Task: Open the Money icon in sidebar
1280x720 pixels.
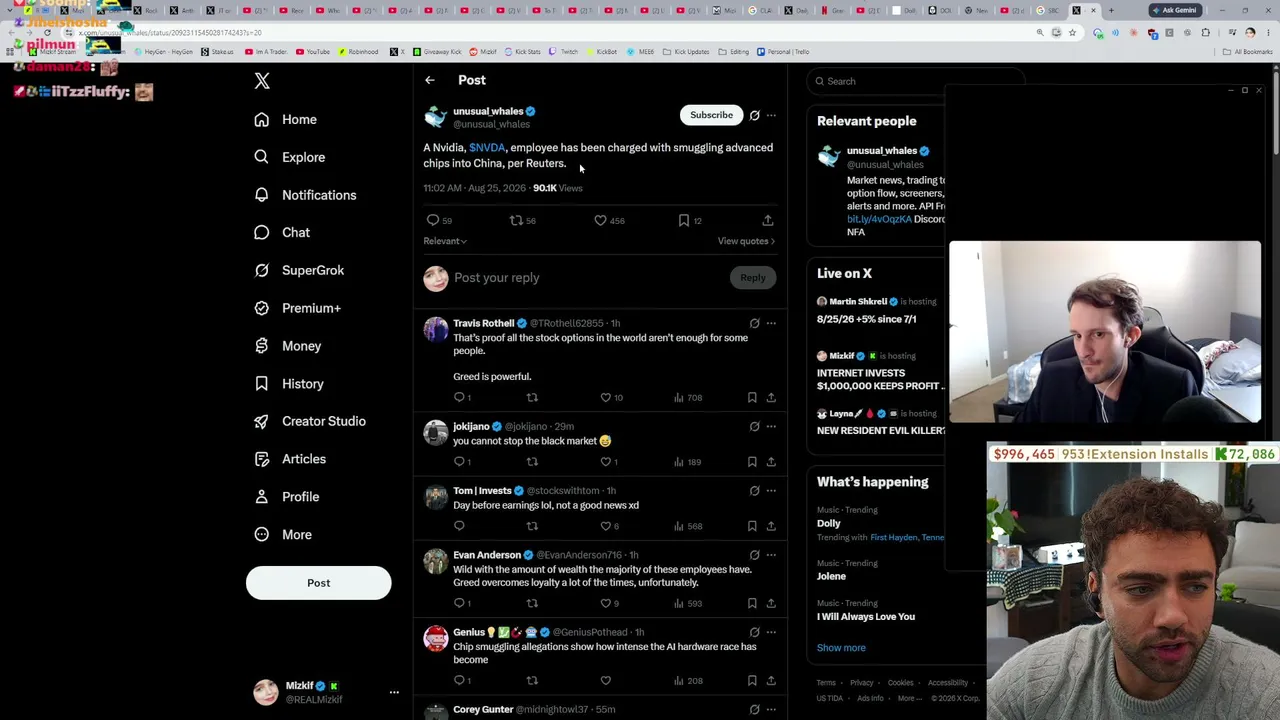Action: tap(261, 346)
